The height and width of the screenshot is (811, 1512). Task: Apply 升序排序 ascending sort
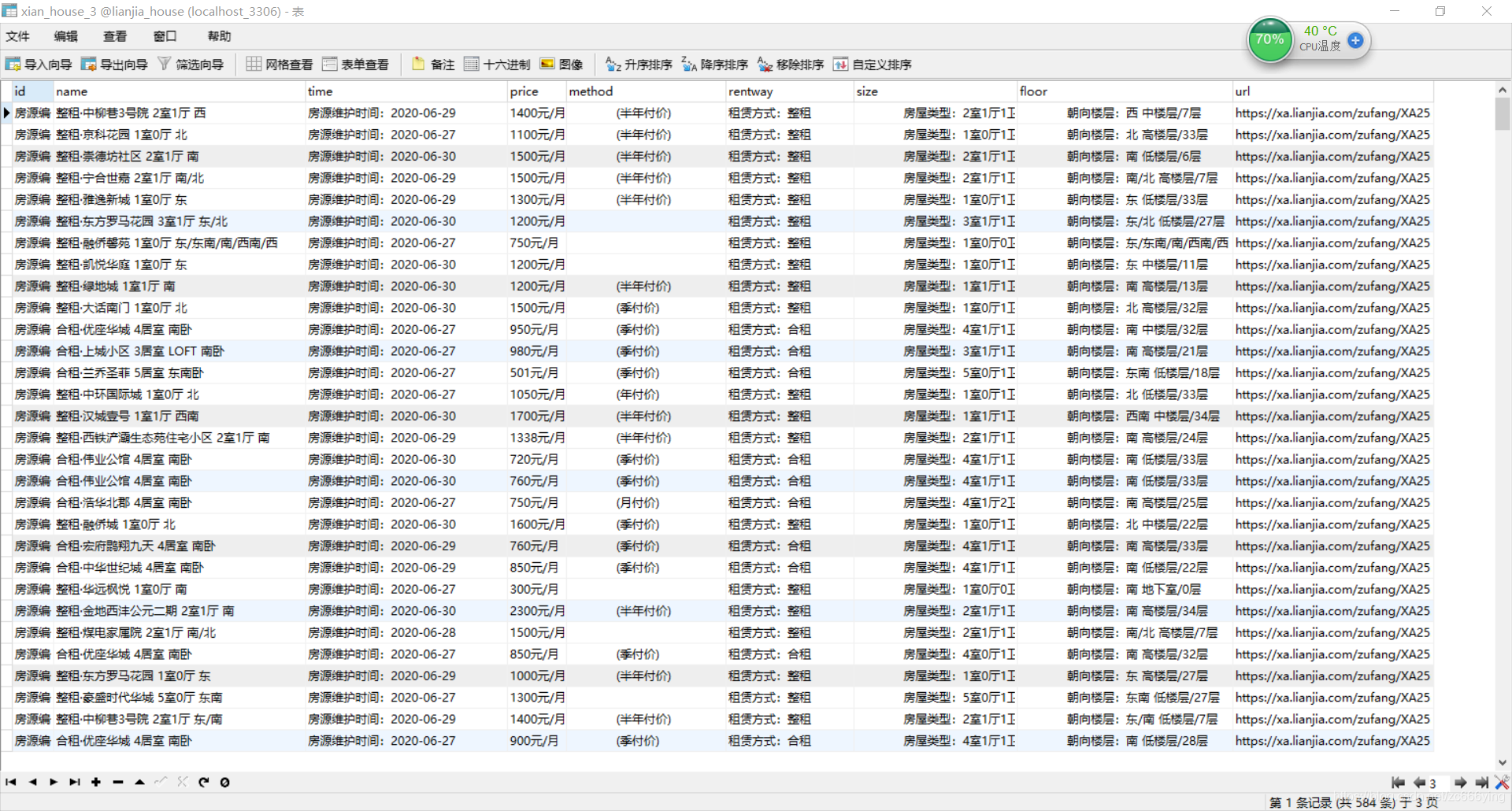639,65
